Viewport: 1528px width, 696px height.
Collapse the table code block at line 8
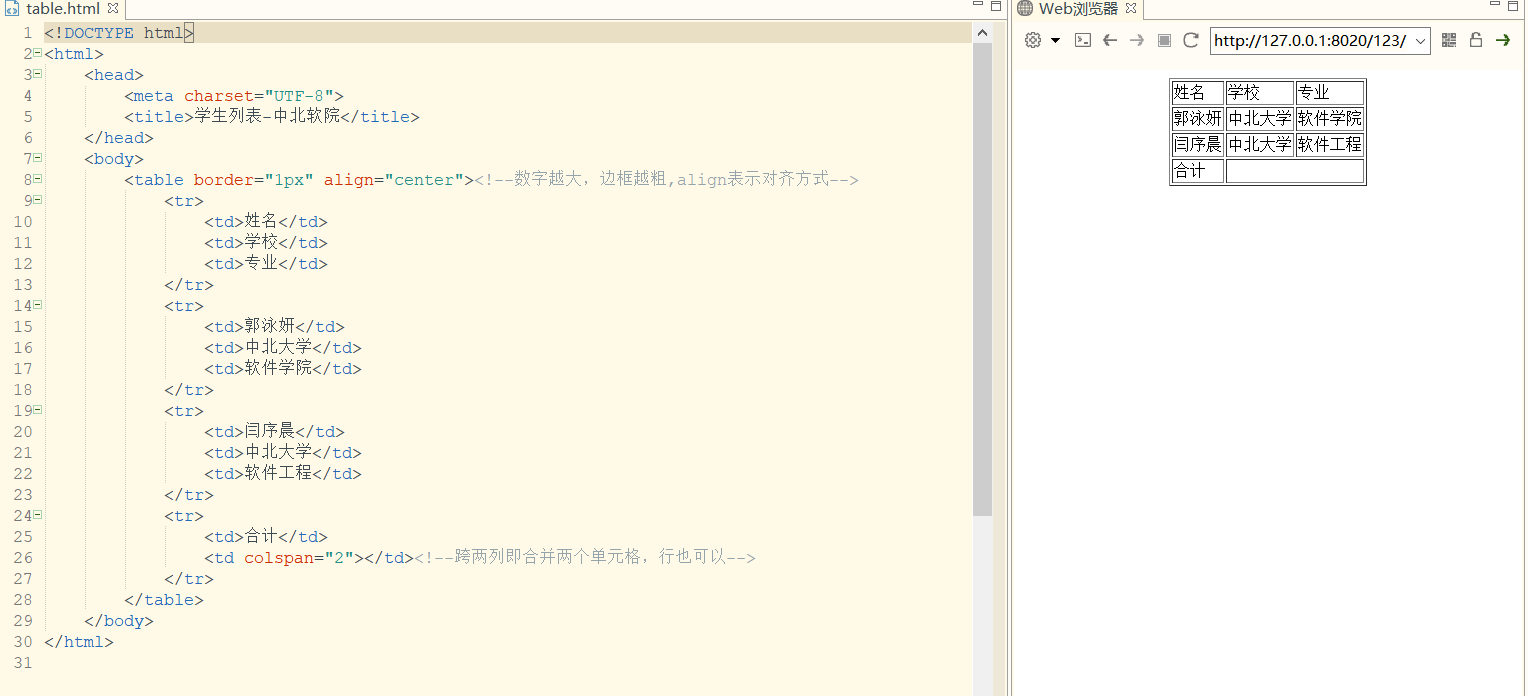(x=37, y=179)
